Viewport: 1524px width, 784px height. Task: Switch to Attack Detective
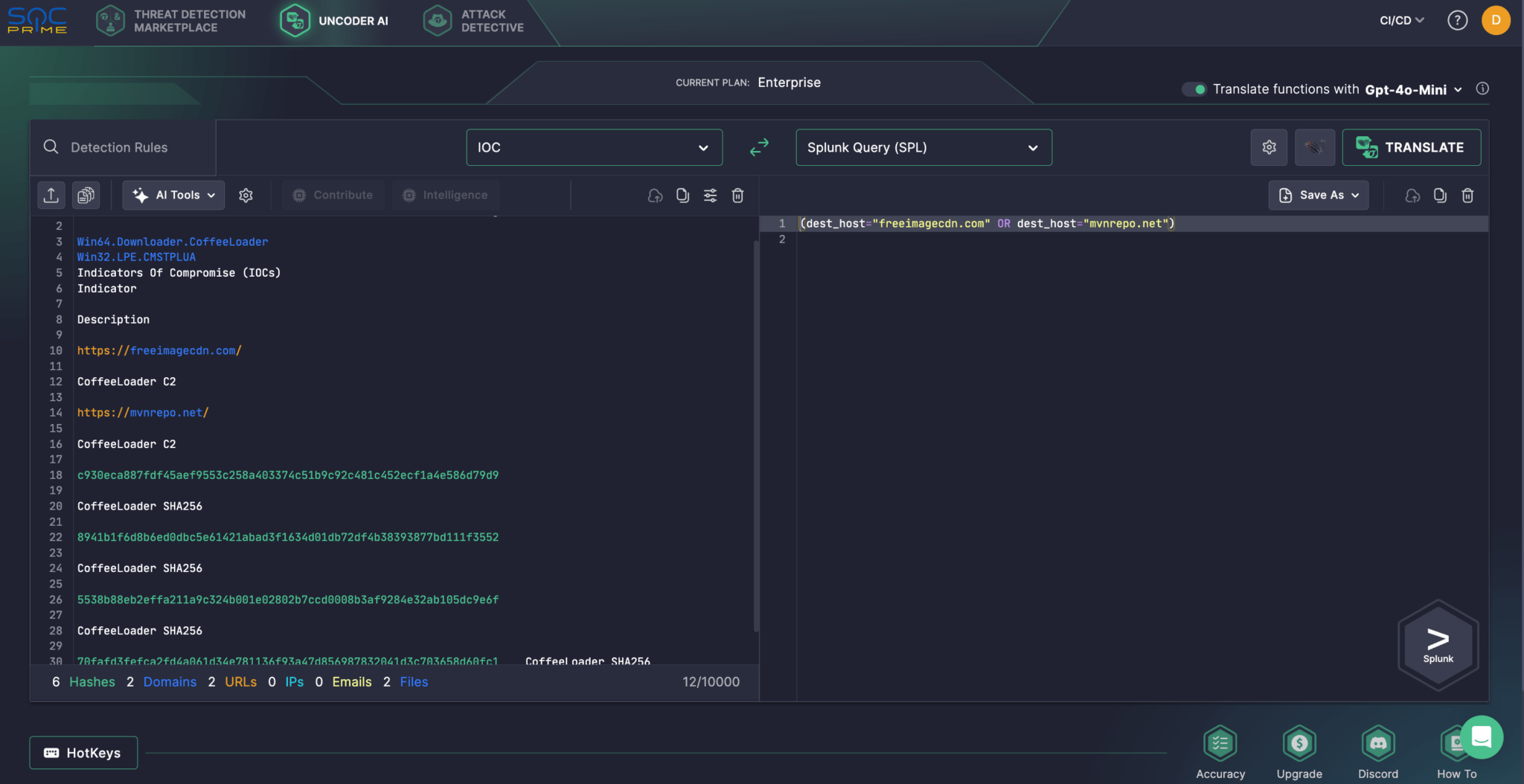pyautogui.click(x=472, y=20)
